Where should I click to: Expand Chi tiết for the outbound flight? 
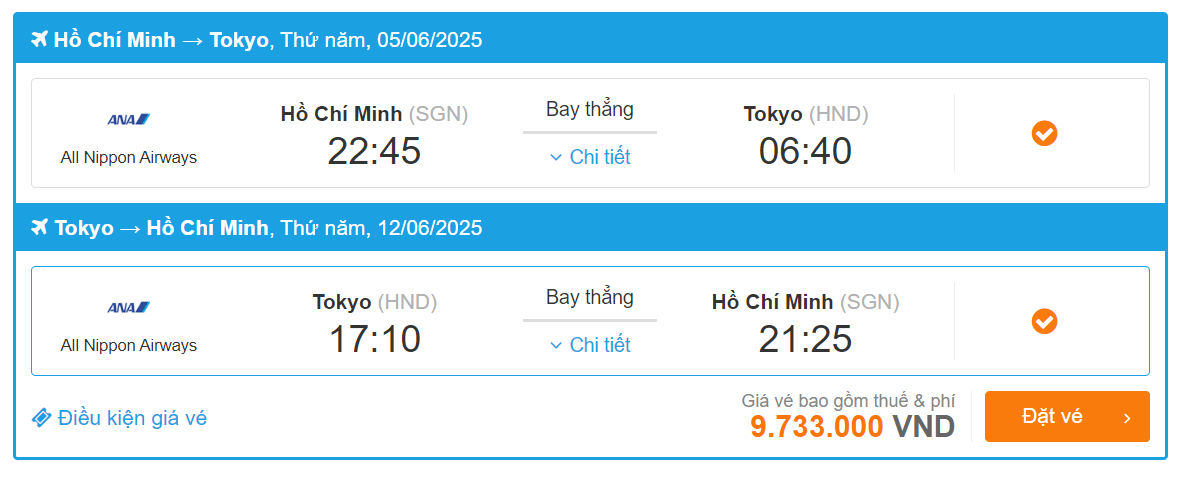[x=590, y=157]
